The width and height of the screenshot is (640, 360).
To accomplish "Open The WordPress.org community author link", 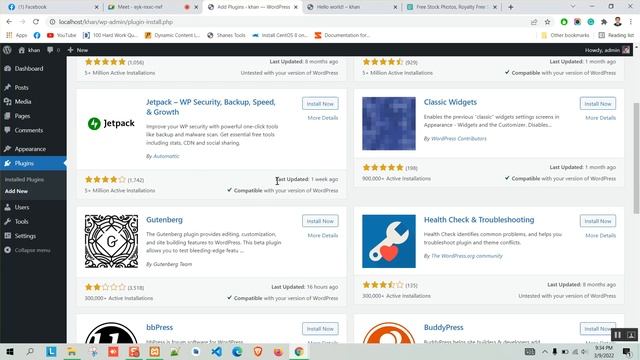I will (x=467, y=256).
